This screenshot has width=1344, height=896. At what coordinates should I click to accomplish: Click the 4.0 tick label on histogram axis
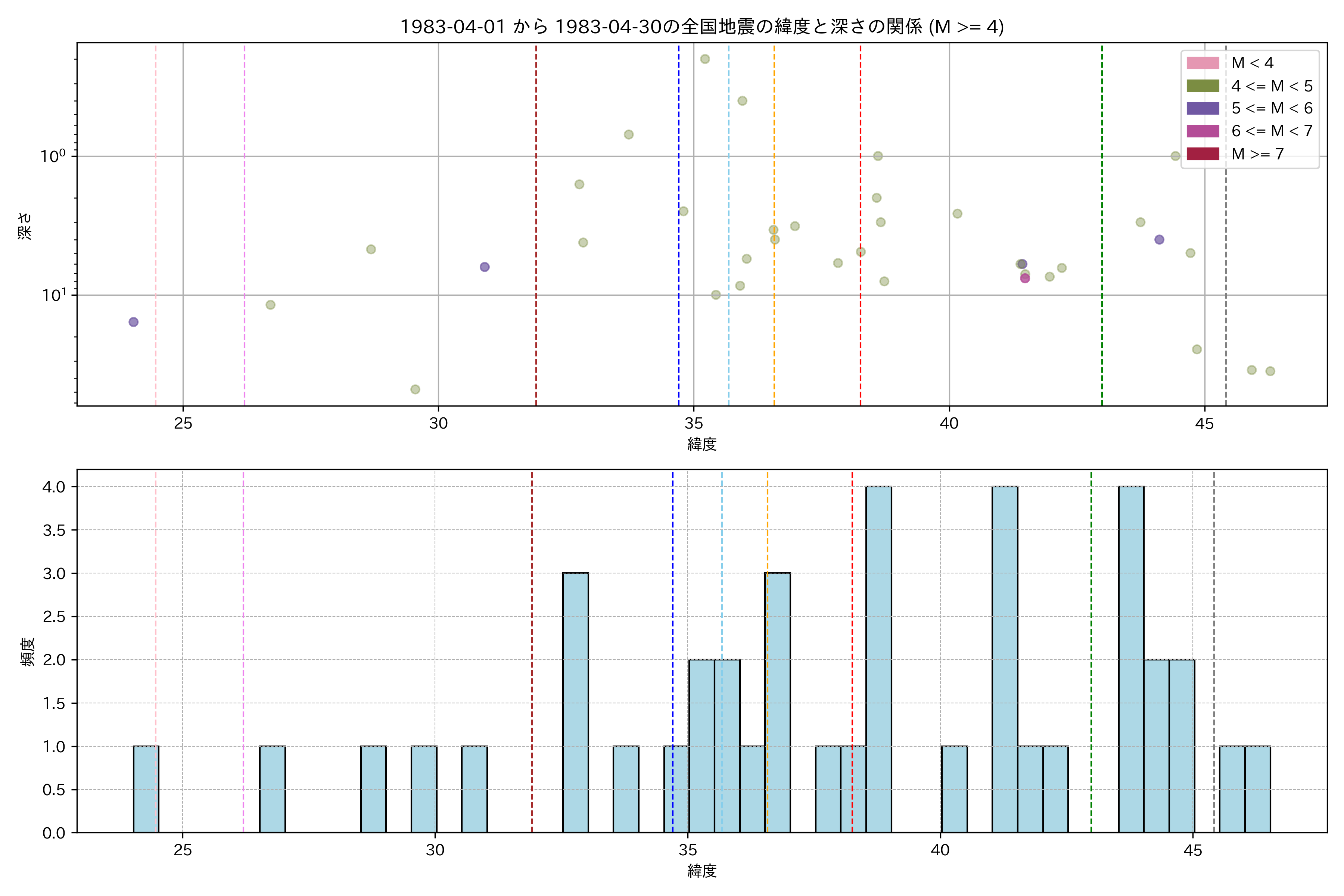[x=54, y=487]
